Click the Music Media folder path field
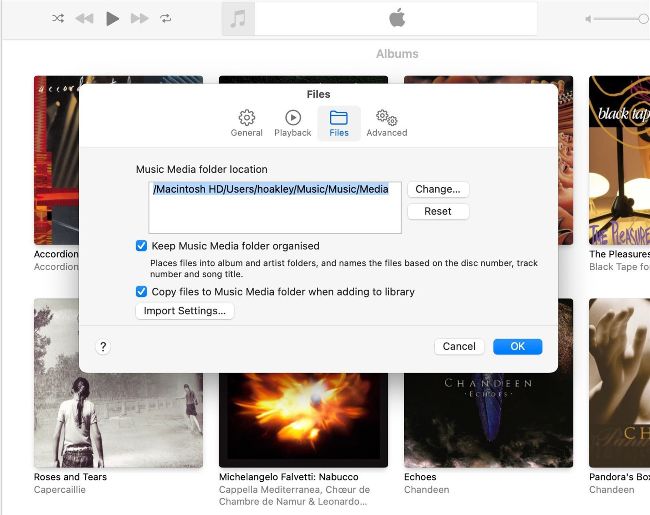The image size is (650, 515). click(275, 207)
